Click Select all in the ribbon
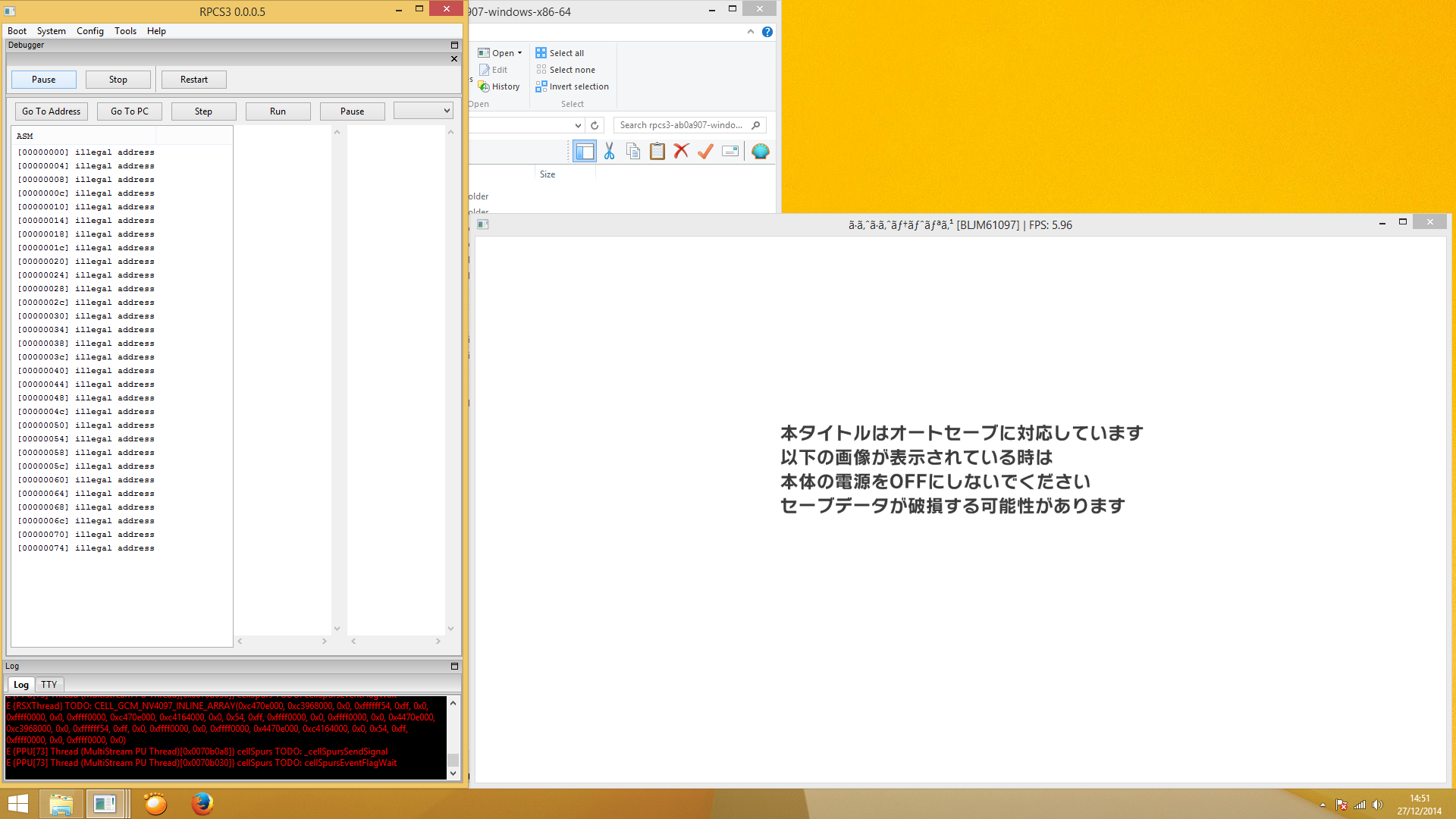 pos(560,53)
